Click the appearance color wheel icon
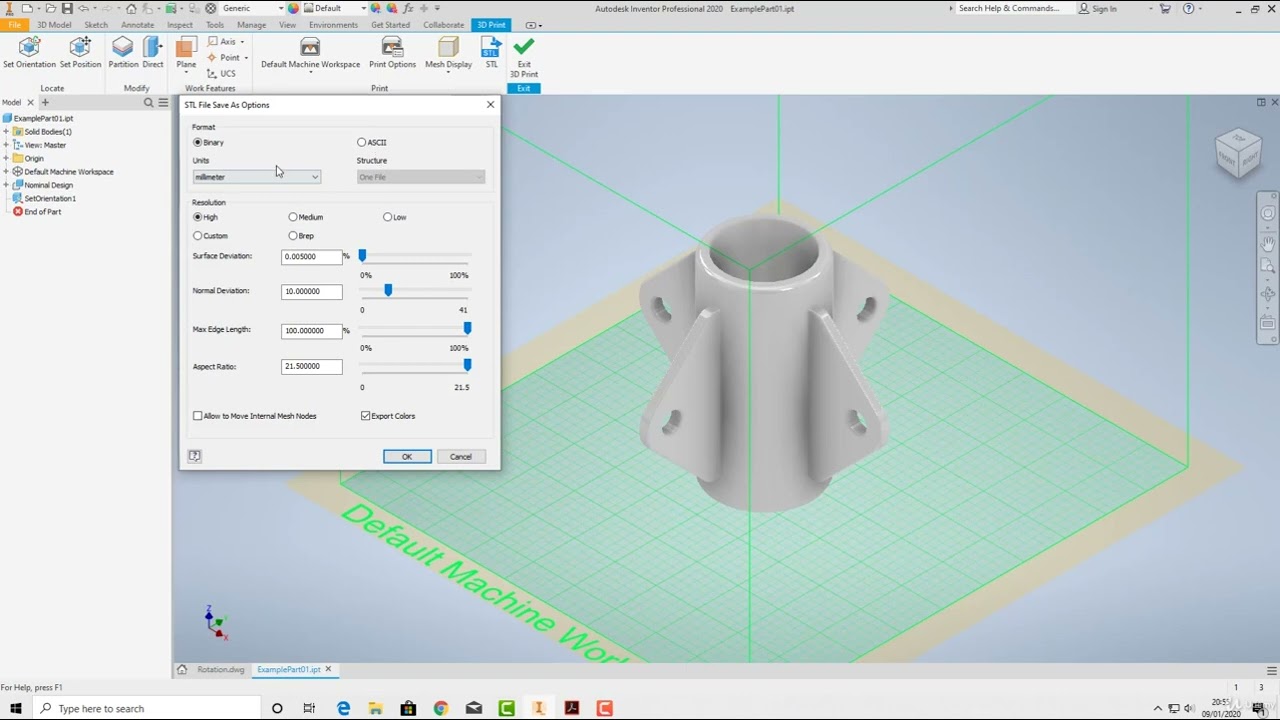 [x=294, y=8]
